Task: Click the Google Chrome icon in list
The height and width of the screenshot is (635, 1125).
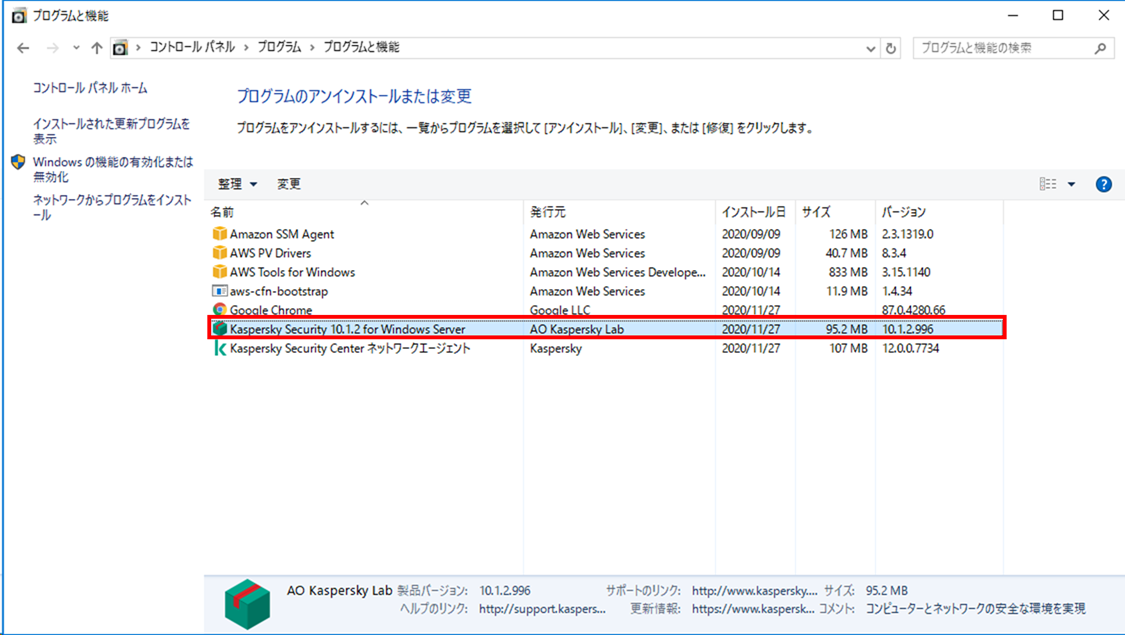Action: [220, 309]
